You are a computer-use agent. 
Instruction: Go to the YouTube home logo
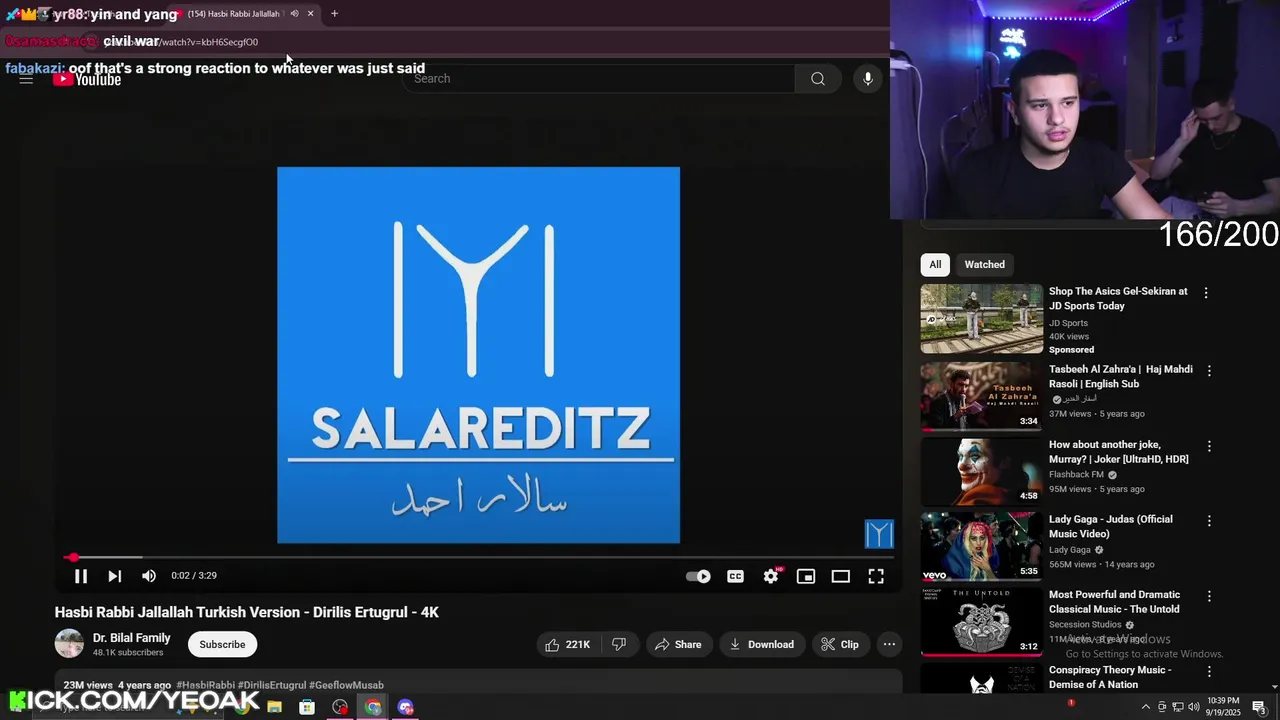click(88, 79)
